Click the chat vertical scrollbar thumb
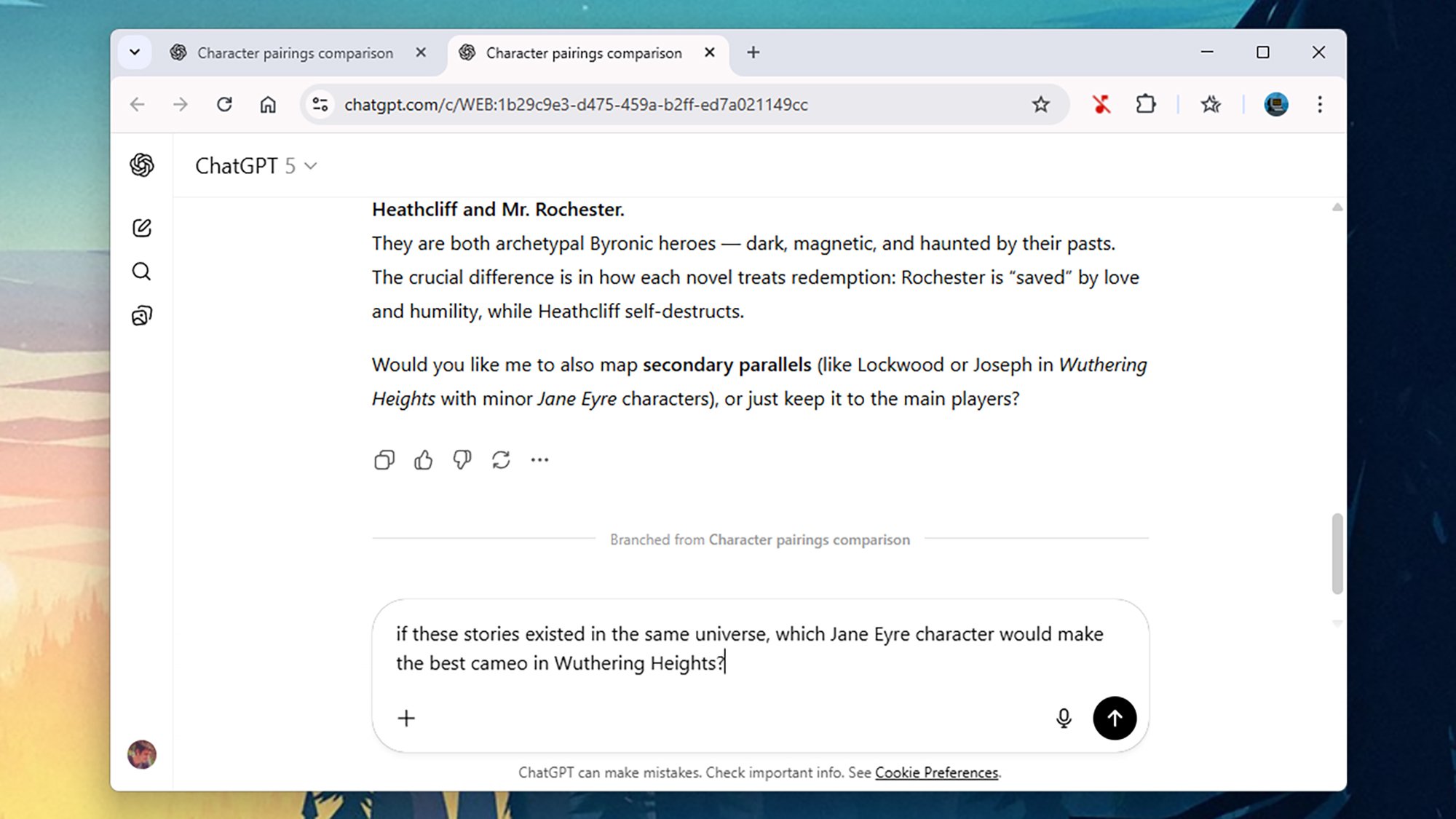Image resolution: width=1456 pixels, height=819 pixels. point(1337,553)
